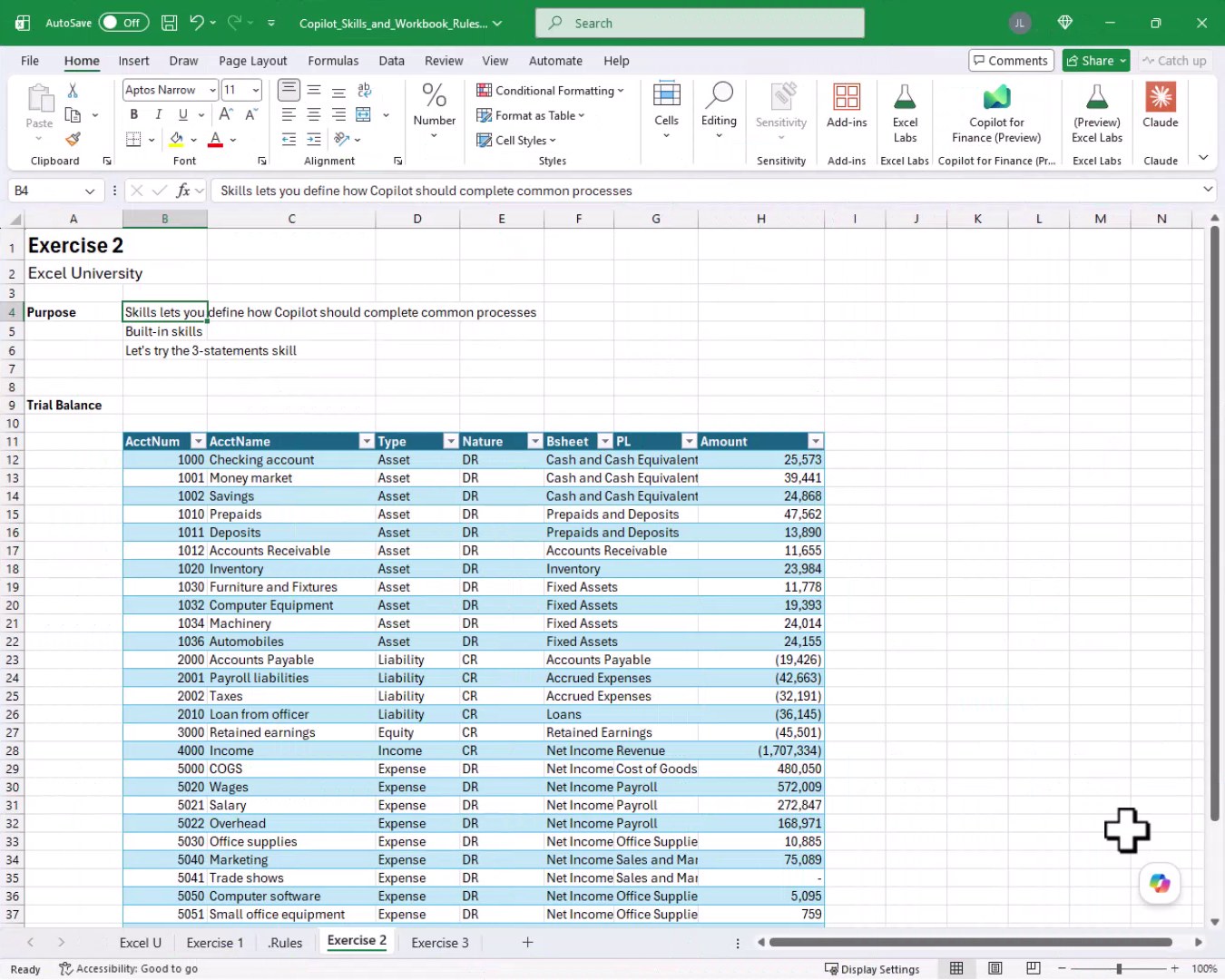Open Nature column filter dropdown
The width and height of the screenshot is (1225, 980).
pos(534,441)
